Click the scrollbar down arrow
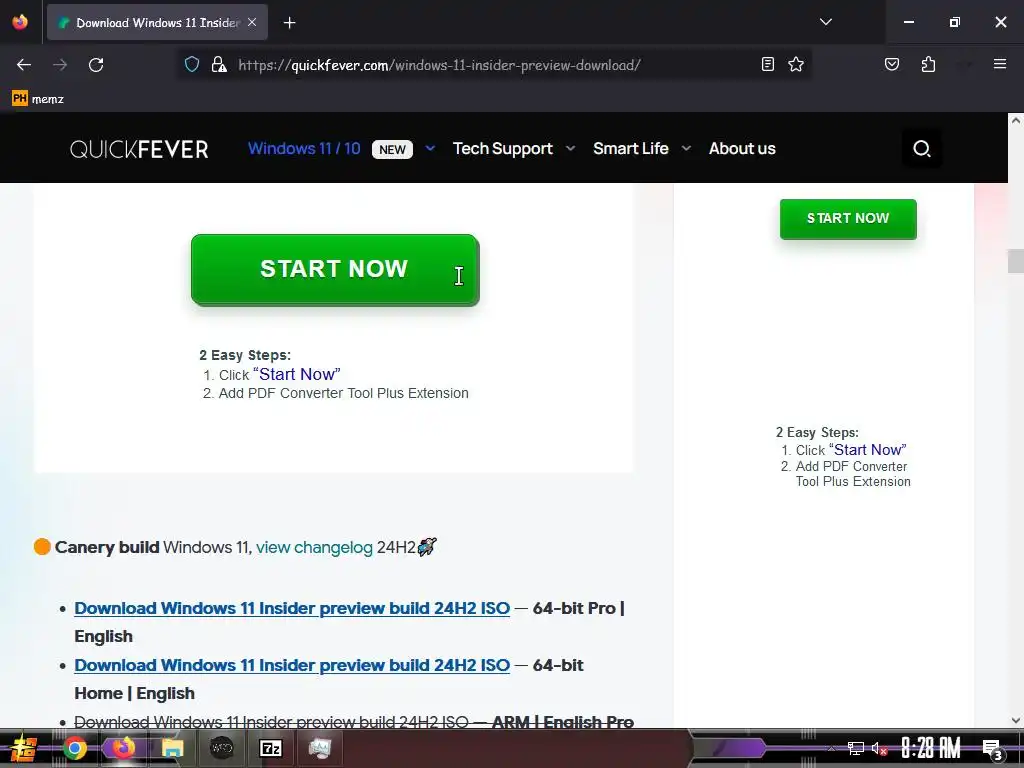Image resolution: width=1024 pixels, height=768 pixels. point(1016,720)
